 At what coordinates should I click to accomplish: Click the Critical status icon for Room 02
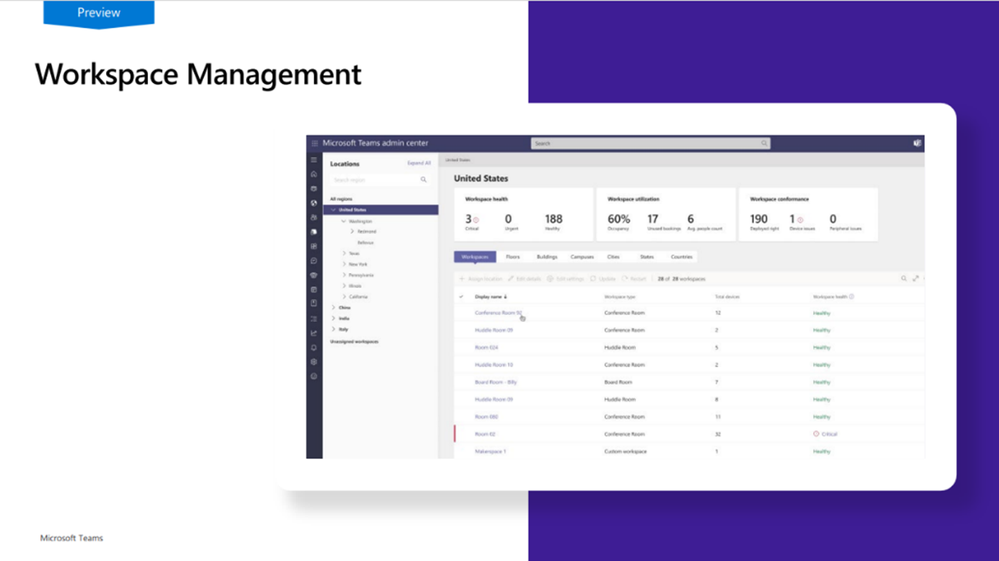[x=816, y=434]
